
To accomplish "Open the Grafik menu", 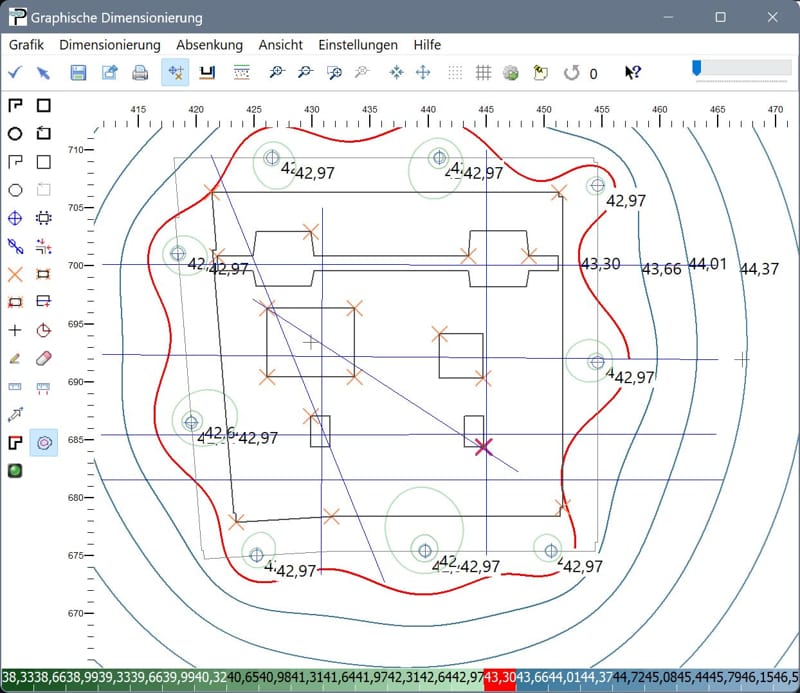I will 26,45.
